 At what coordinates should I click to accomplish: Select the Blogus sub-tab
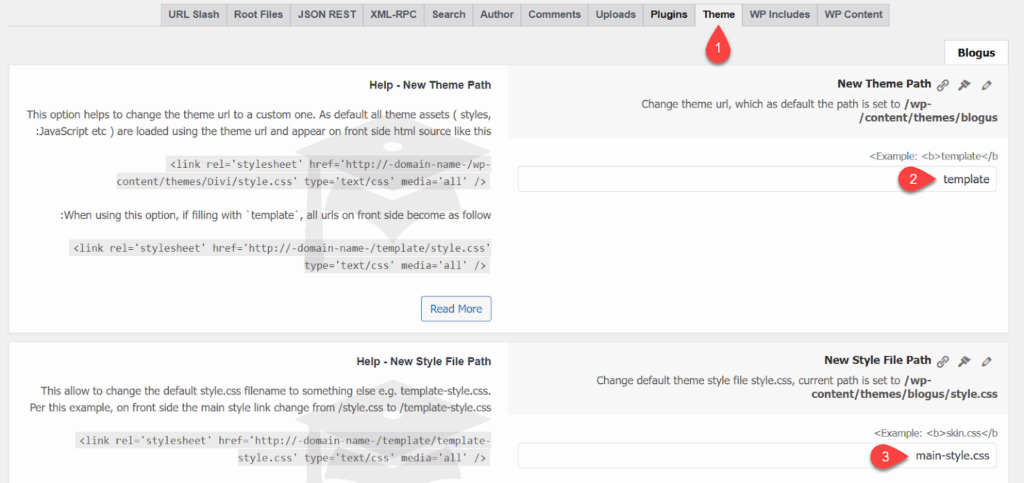[976, 53]
